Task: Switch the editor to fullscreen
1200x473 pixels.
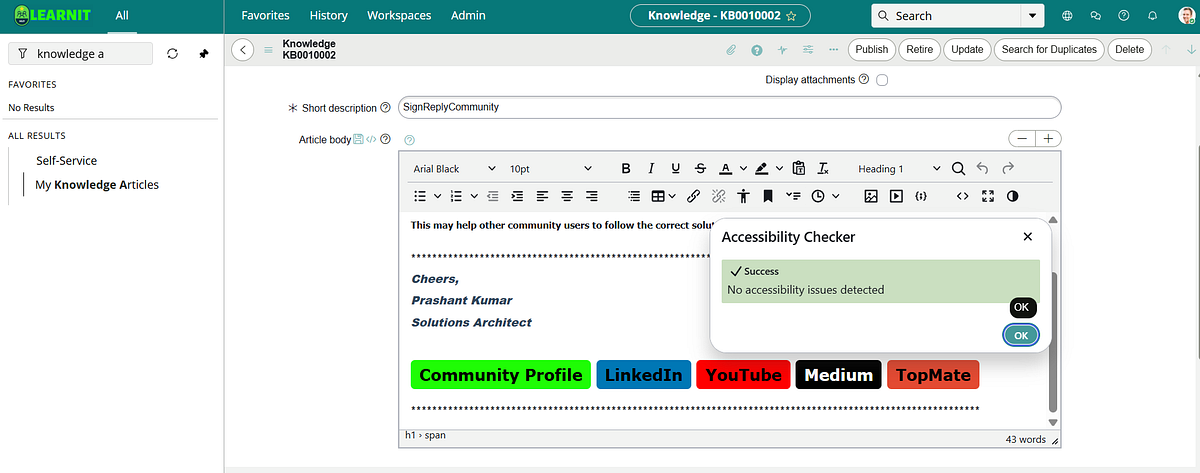Action: (x=988, y=196)
